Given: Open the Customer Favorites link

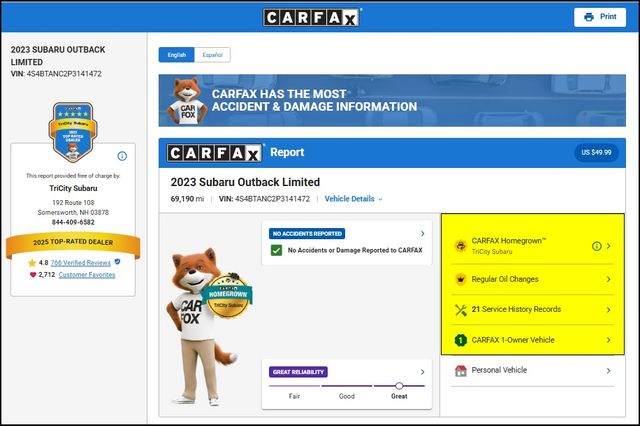Looking at the screenshot, I should click(x=87, y=275).
